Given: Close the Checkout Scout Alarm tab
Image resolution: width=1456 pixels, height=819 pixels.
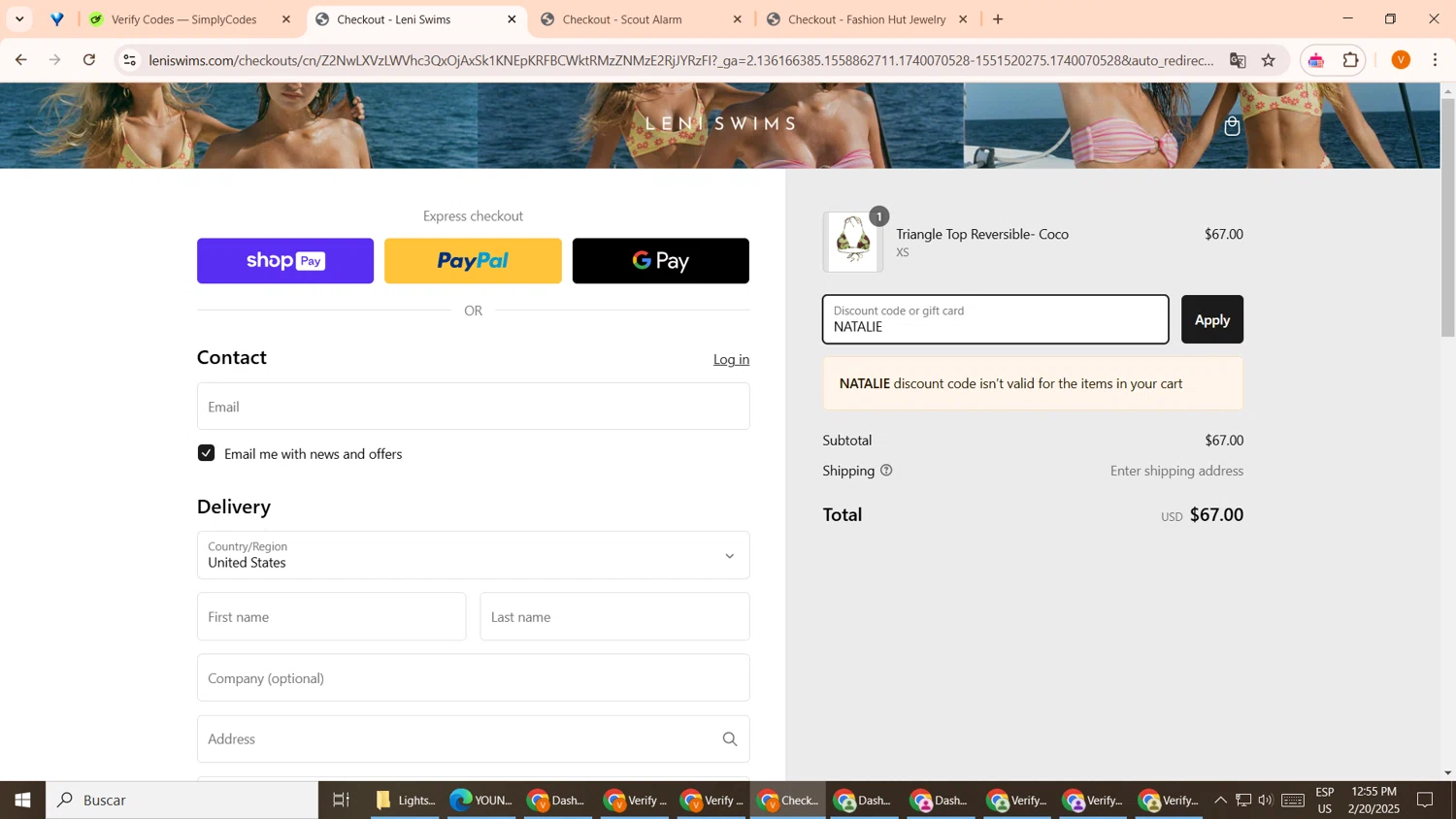Looking at the screenshot, I should [x=738, y=19].
